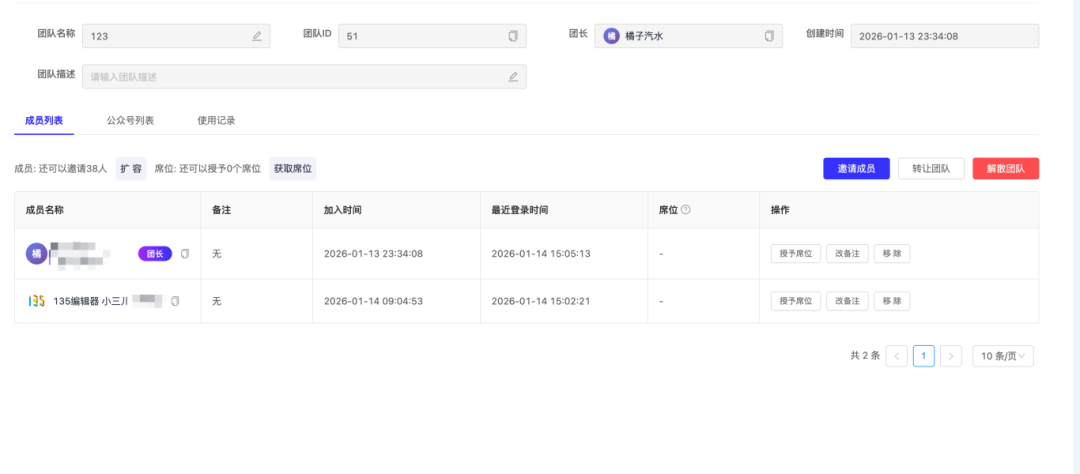Click the blue 邀请成员 button
Image resolution: width=1080 pixels, height=474 pixels.
point(856,168)
